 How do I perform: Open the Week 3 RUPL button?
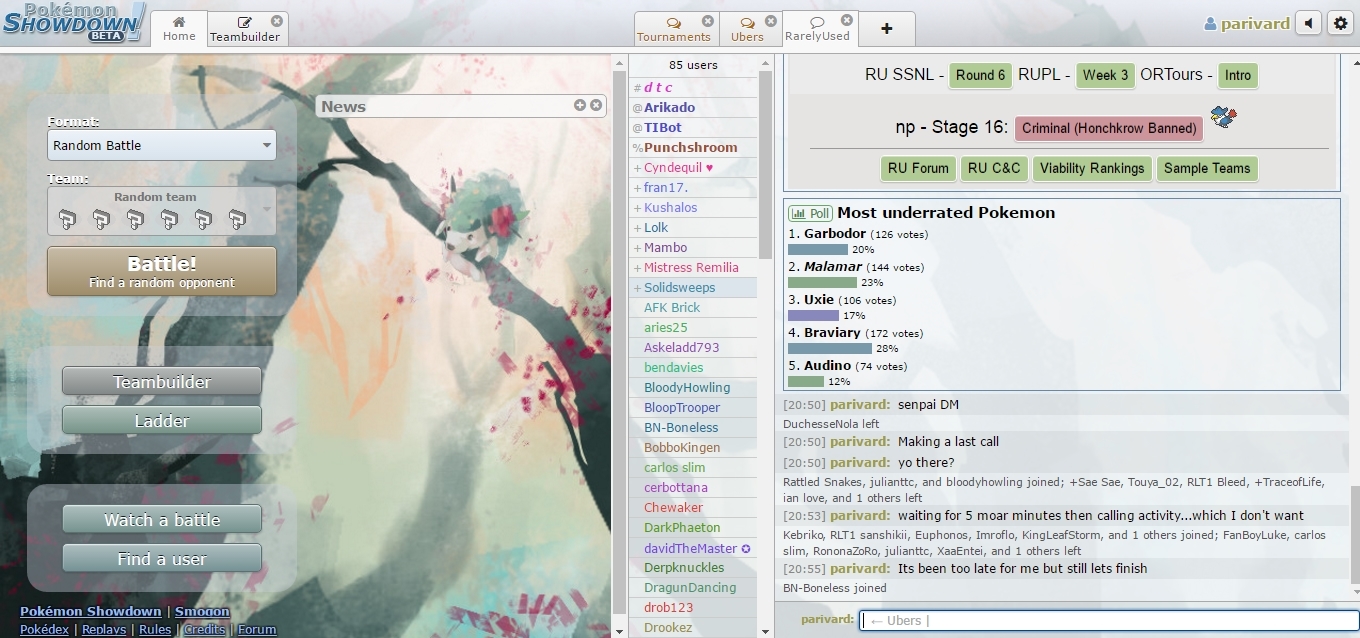click(x=1105, y=75)
